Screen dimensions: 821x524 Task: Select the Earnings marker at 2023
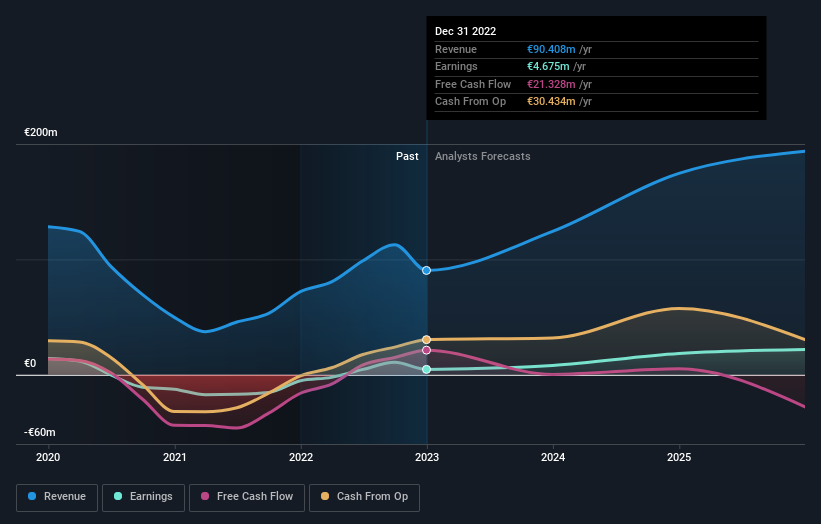(x=427, y=370)
